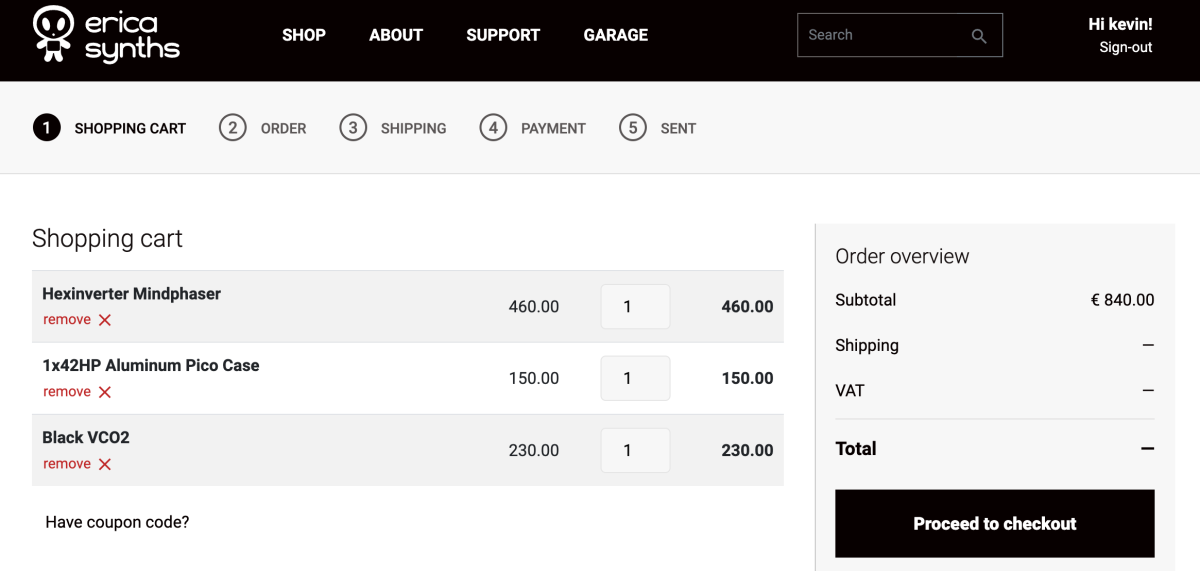Click the search magnifier icon
This screenshot has width=1200, height=571.
tap(979, 36)
